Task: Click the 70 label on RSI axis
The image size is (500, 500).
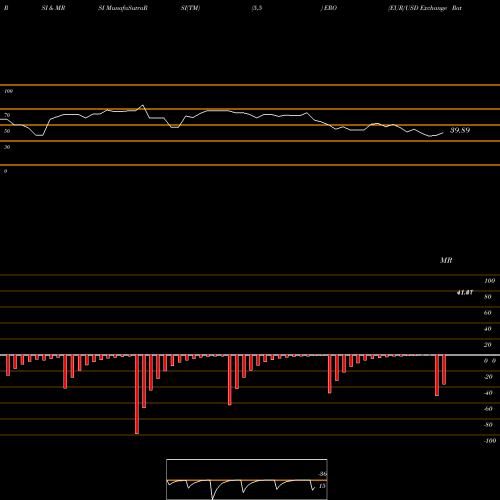Action: coord(7,115)
